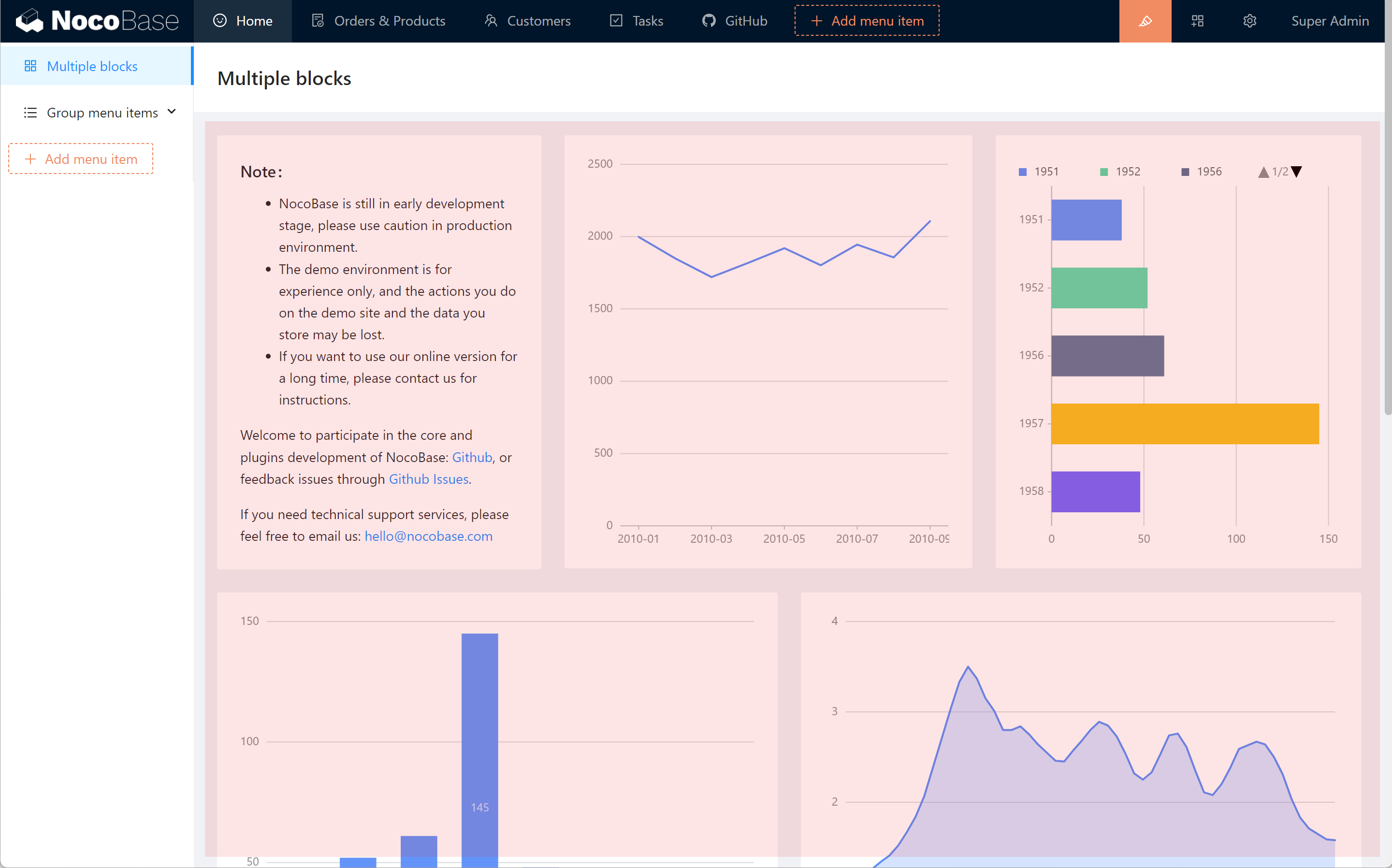Select Multiple blocks sidebar item

(x=92, y=66)
